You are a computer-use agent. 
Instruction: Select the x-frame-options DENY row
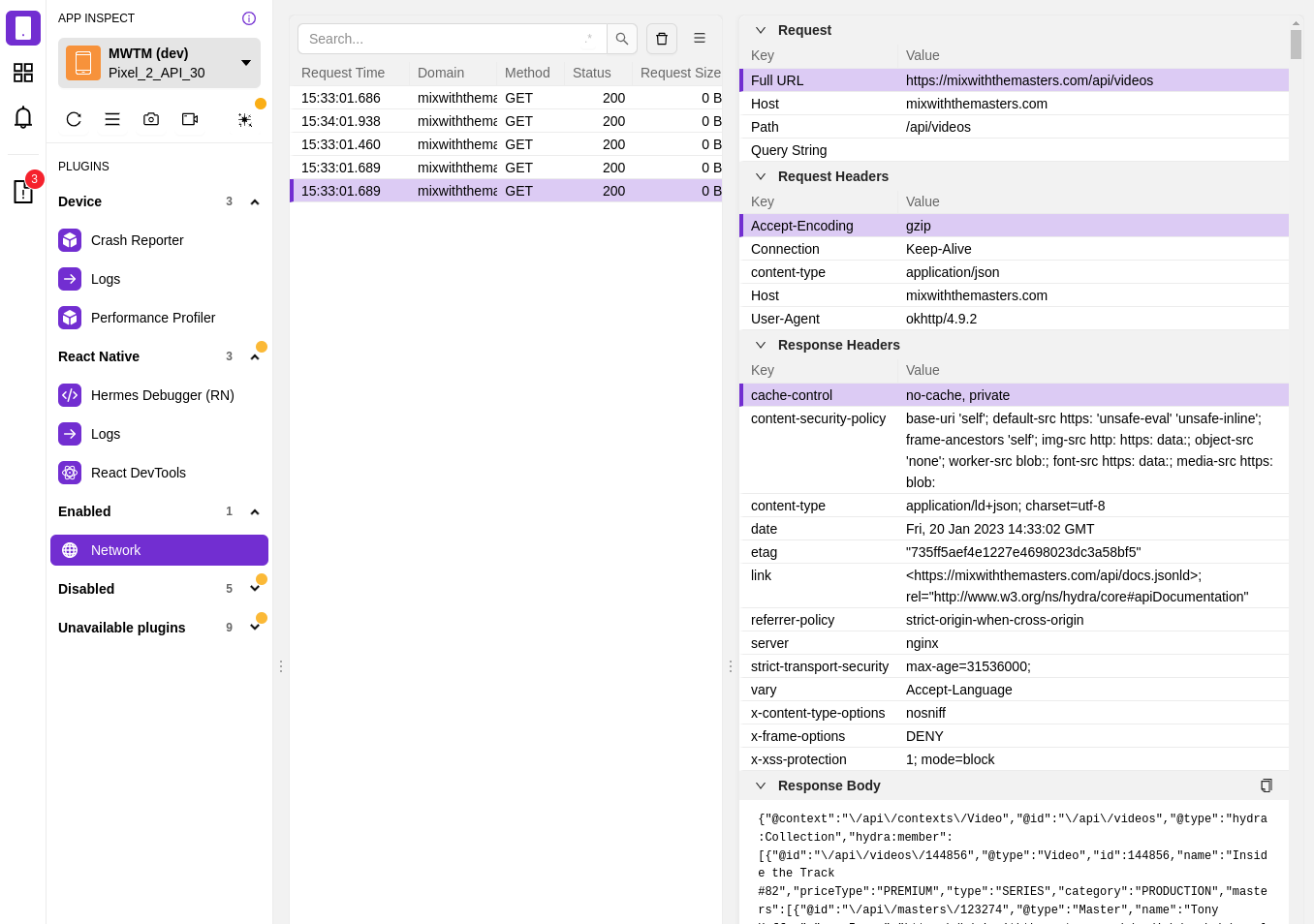pyautogui.click(x=1014, y=736)
